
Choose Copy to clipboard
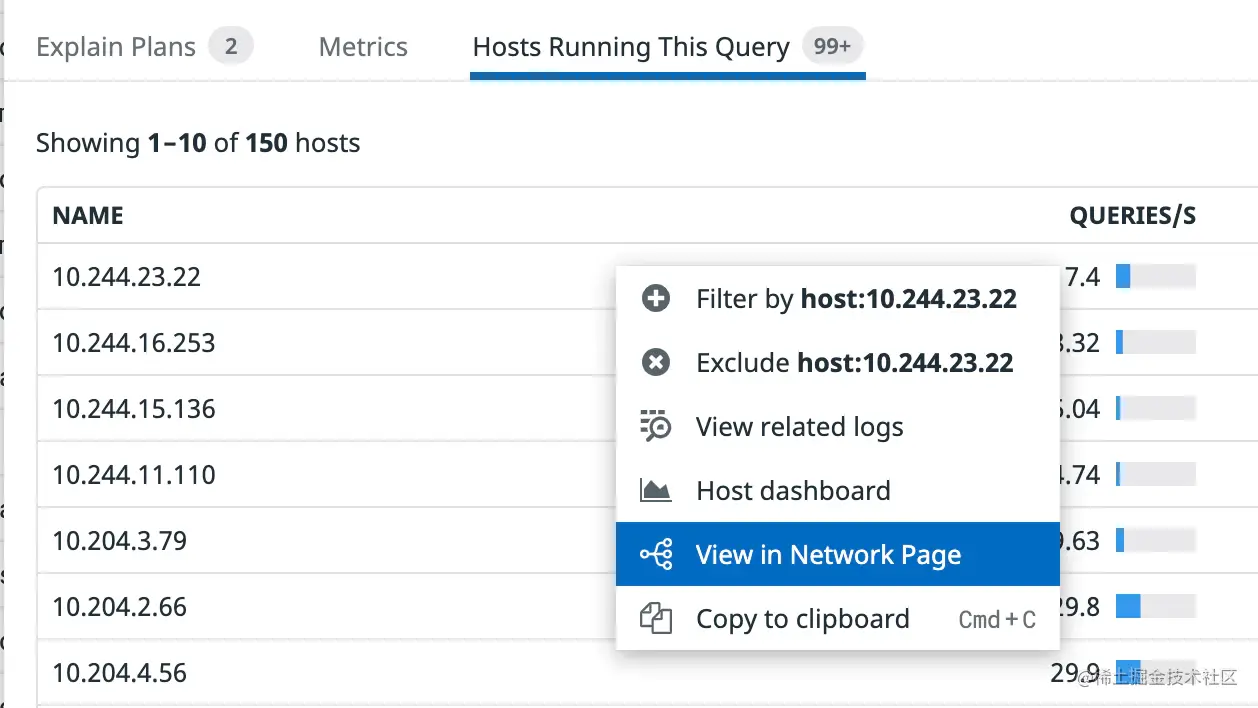point(838,619)
